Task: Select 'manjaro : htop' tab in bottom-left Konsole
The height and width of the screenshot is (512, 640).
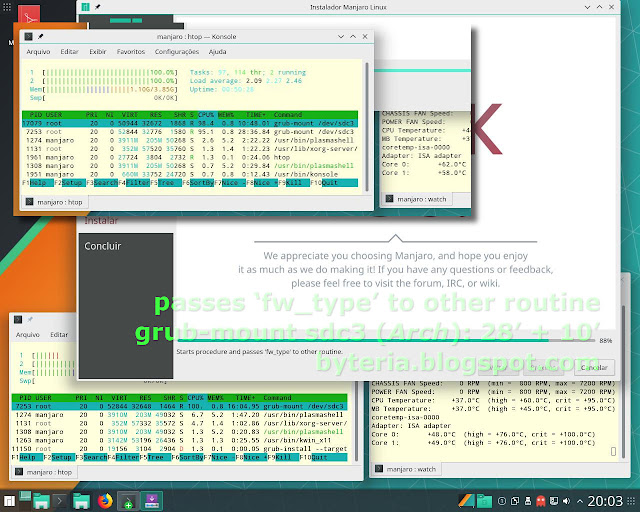Action: tap(44, 472)
